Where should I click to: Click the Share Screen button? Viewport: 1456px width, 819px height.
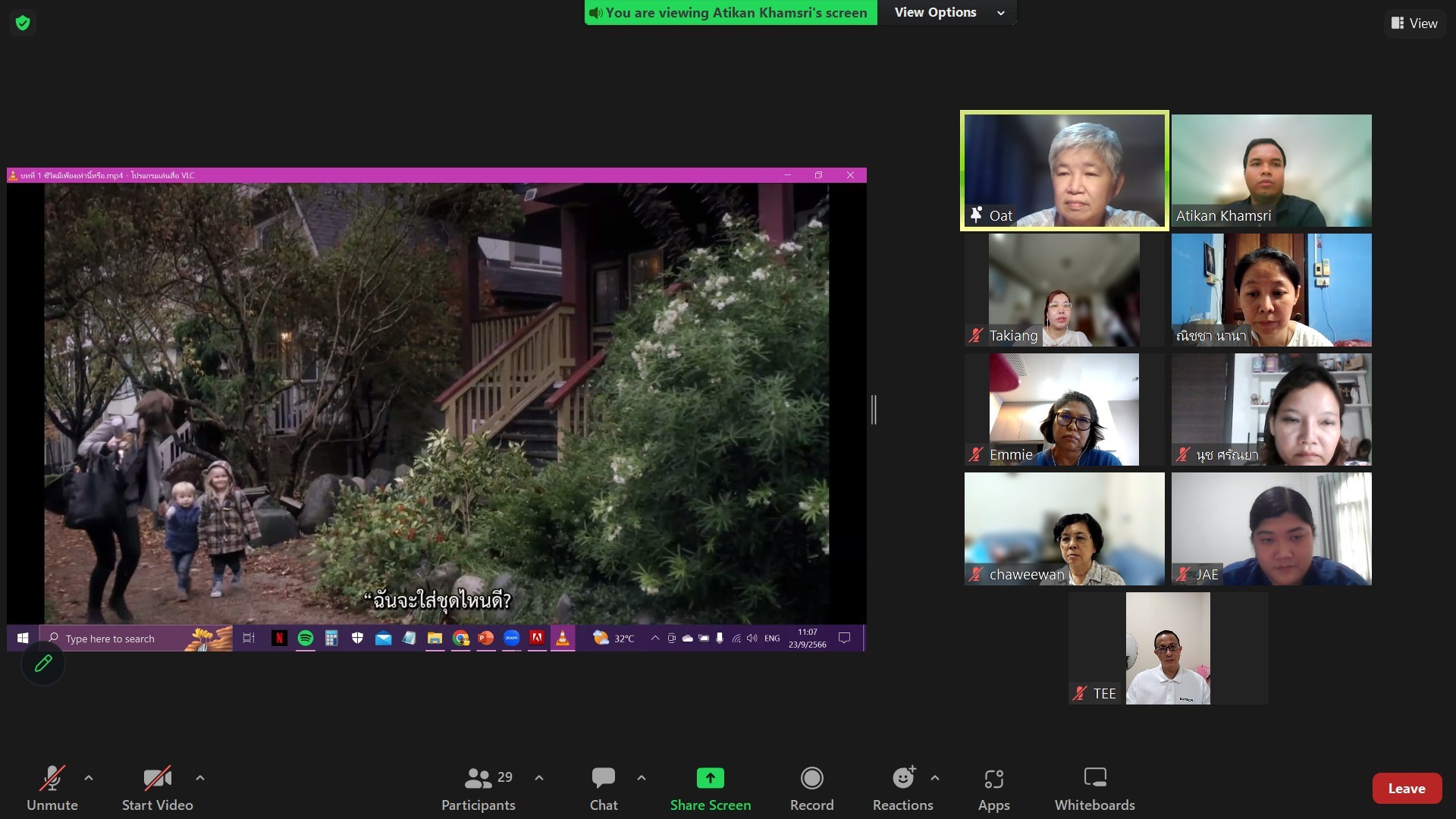point(711,789)
